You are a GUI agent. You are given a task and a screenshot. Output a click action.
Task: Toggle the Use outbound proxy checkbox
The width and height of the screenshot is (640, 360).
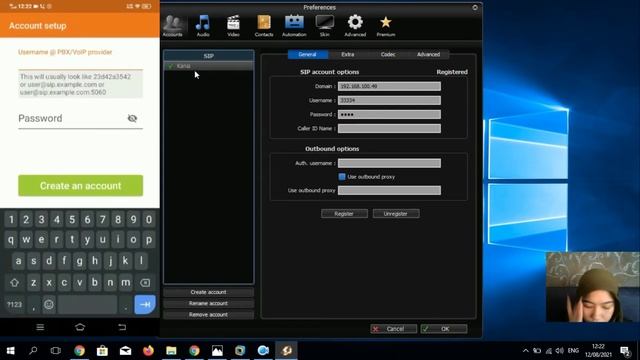coord(342,177)
